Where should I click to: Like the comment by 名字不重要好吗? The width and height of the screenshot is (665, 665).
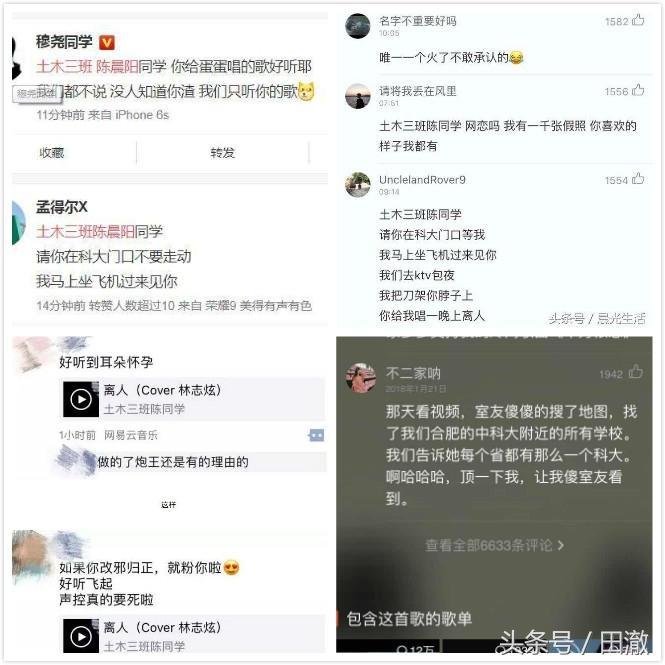coord(637,20)
